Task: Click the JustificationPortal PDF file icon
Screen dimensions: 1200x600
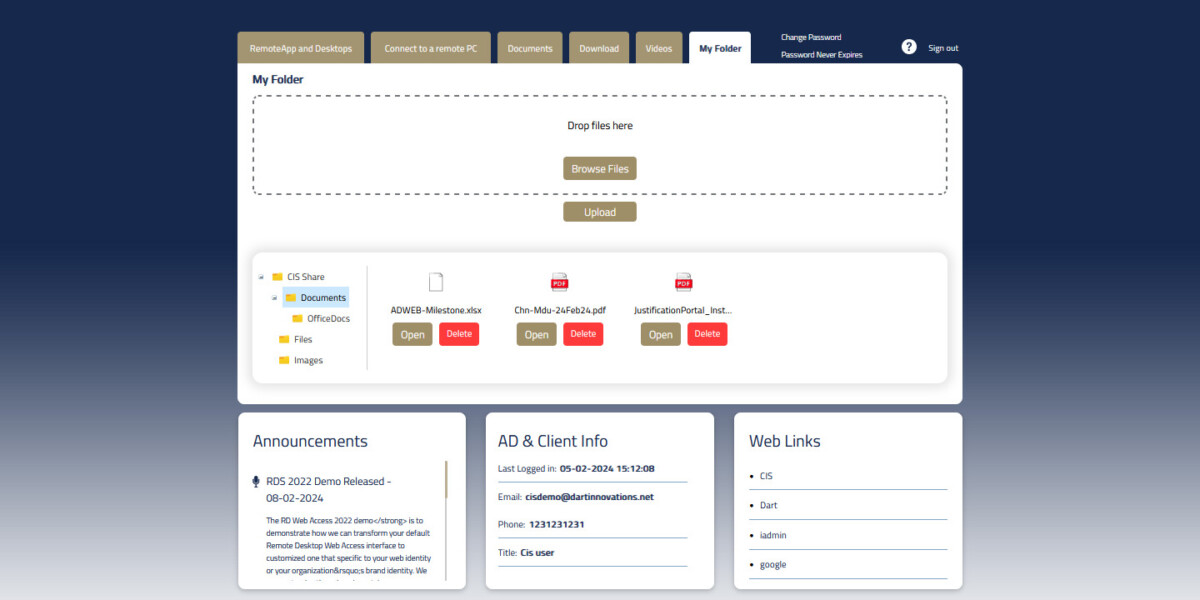Action: coord(683,282)
